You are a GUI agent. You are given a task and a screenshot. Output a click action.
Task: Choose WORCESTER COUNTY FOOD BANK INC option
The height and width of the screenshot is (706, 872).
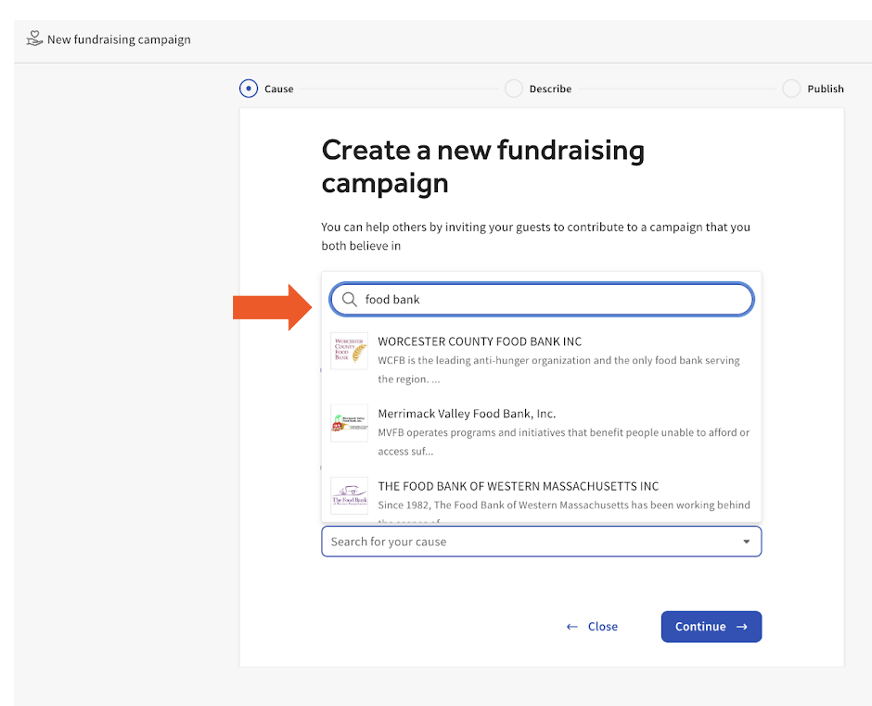tap(479, 341)
